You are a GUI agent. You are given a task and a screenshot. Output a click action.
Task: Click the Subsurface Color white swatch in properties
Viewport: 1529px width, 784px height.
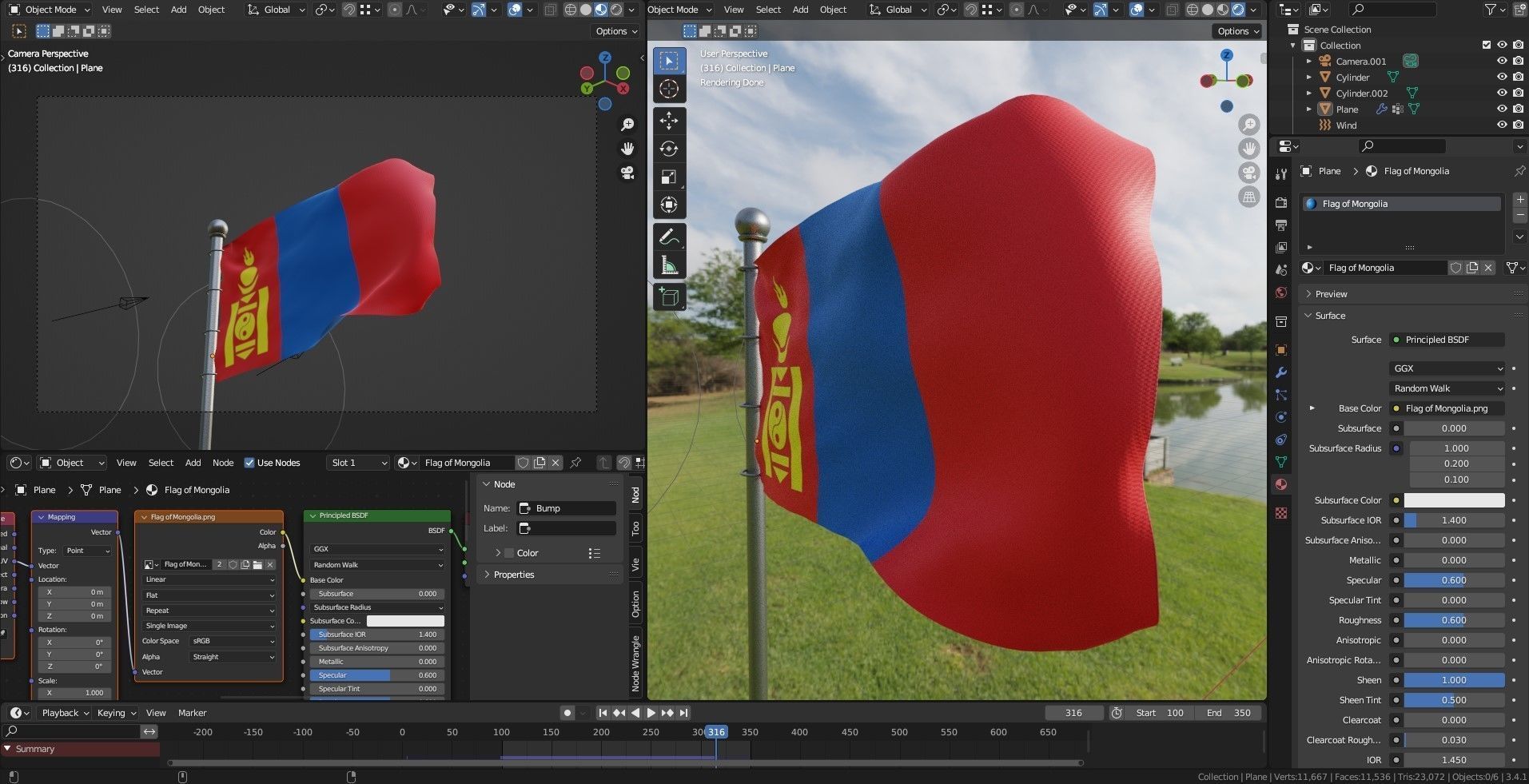point(1454,500)
